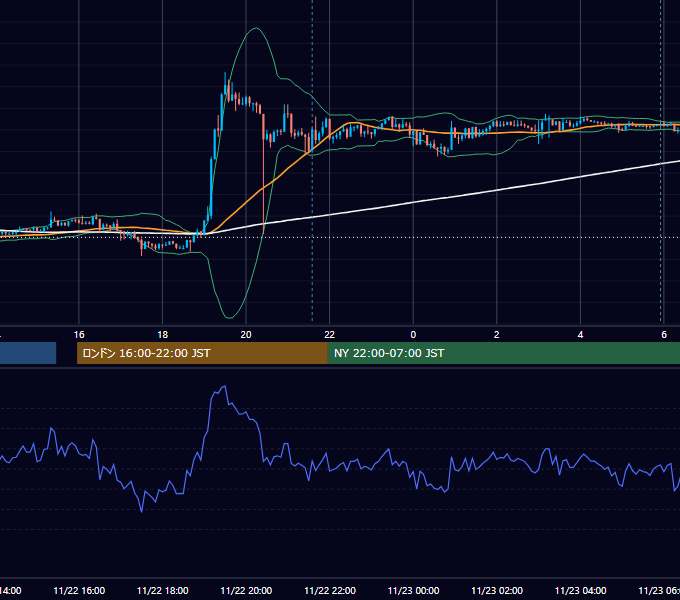Click the 11/22 22:00 date label
The height and width of the screenshot is (600, 680).
(330, 590)
